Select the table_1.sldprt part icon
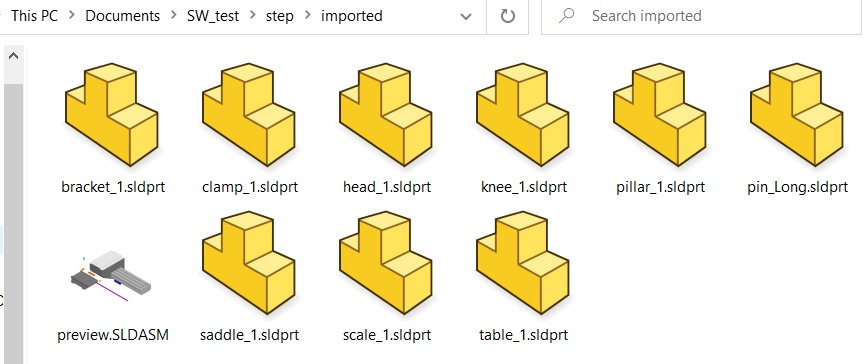This screenshot has height=364, width=865. tap(522, 263)
